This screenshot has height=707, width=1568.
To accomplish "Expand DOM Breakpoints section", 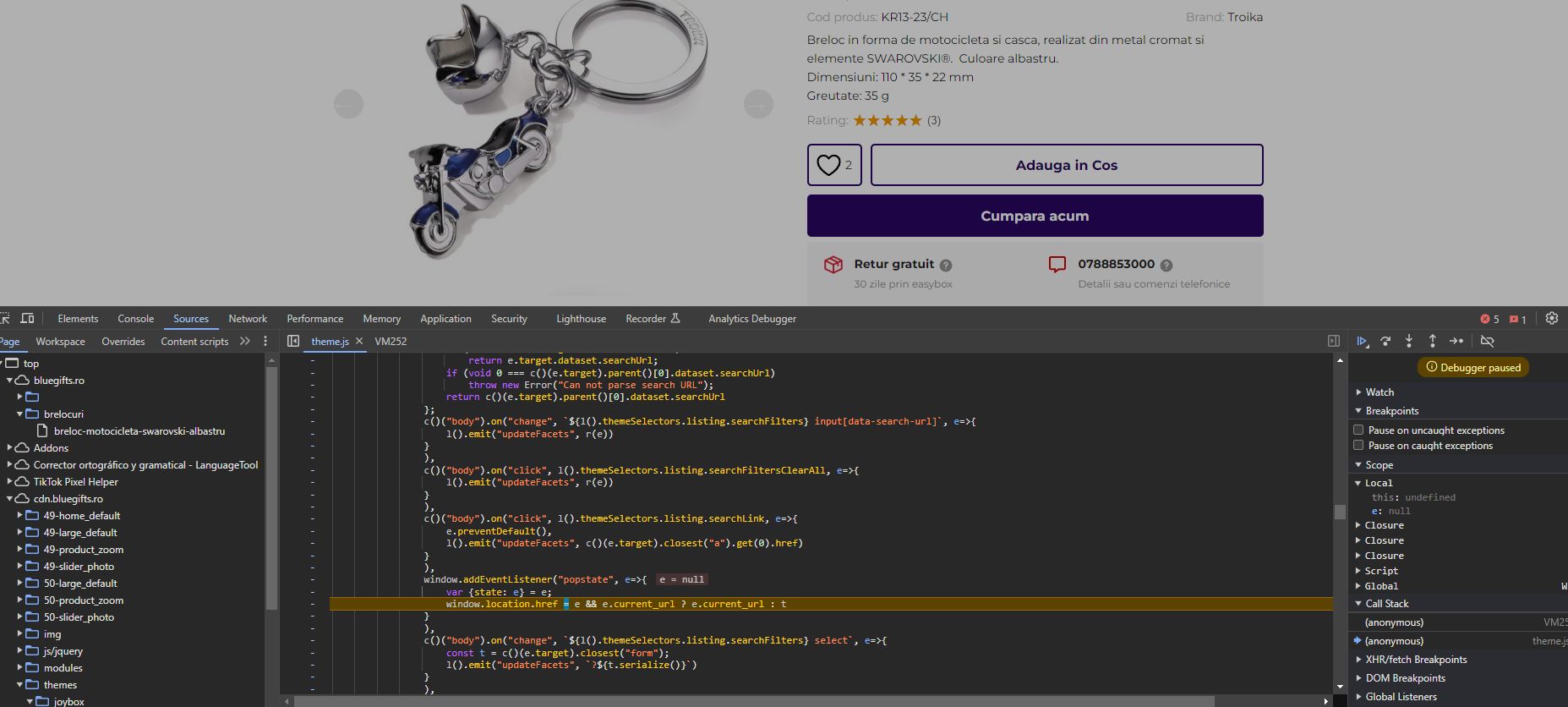I will click(1358, 678).
